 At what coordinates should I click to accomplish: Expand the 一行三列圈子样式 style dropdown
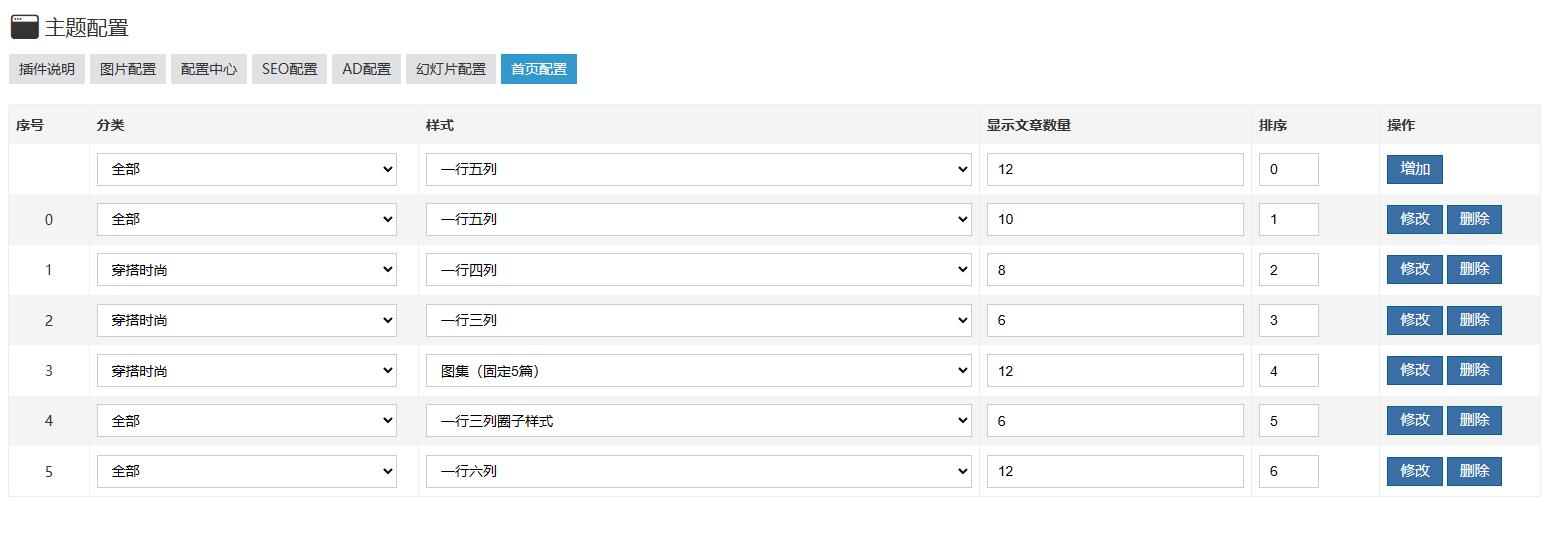[x=698, y=421]
